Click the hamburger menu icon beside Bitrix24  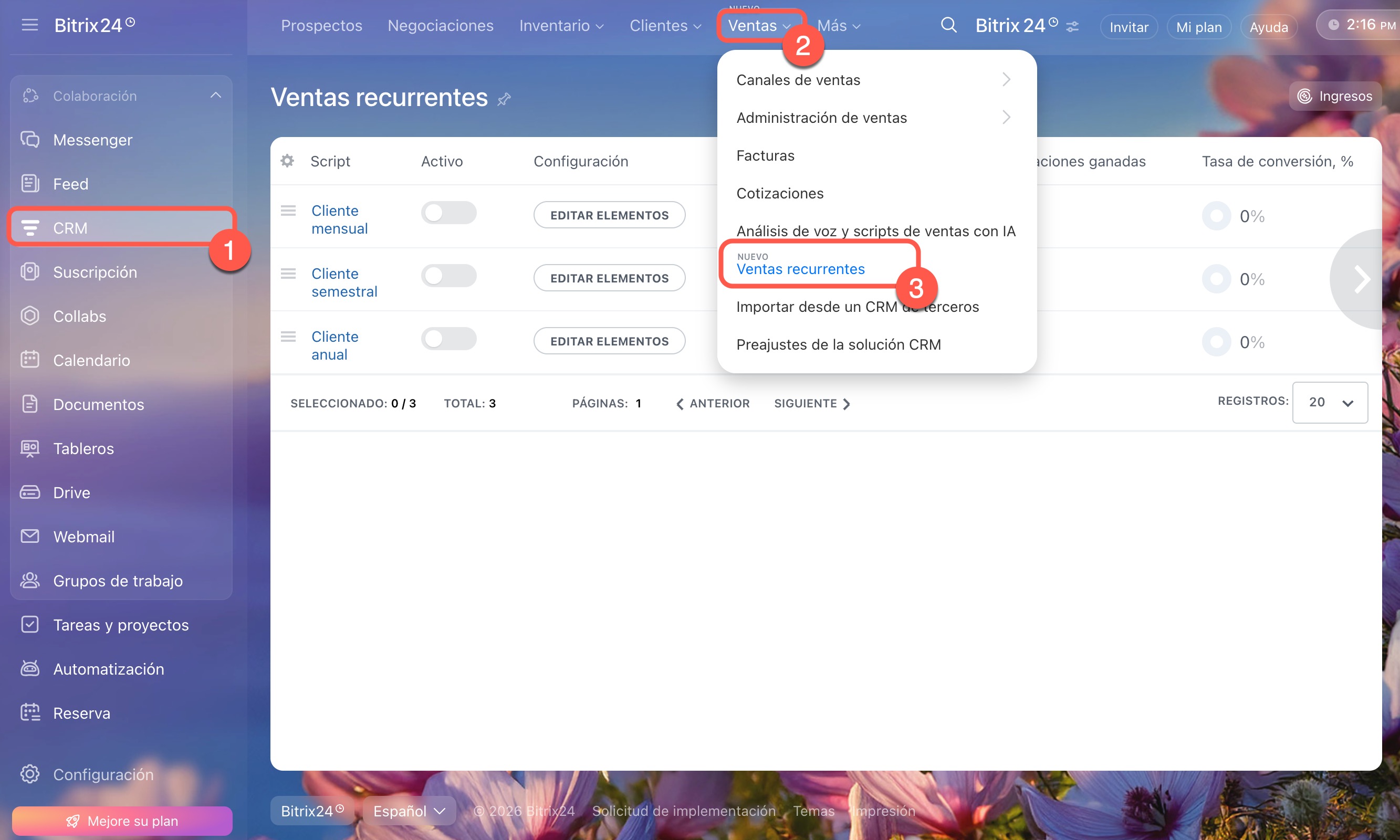[x=29, y=25]
